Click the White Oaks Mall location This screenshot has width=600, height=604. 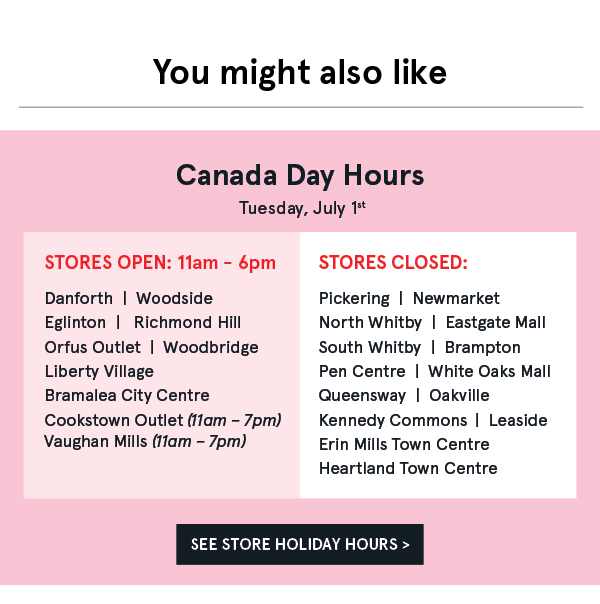pos(489,371)
